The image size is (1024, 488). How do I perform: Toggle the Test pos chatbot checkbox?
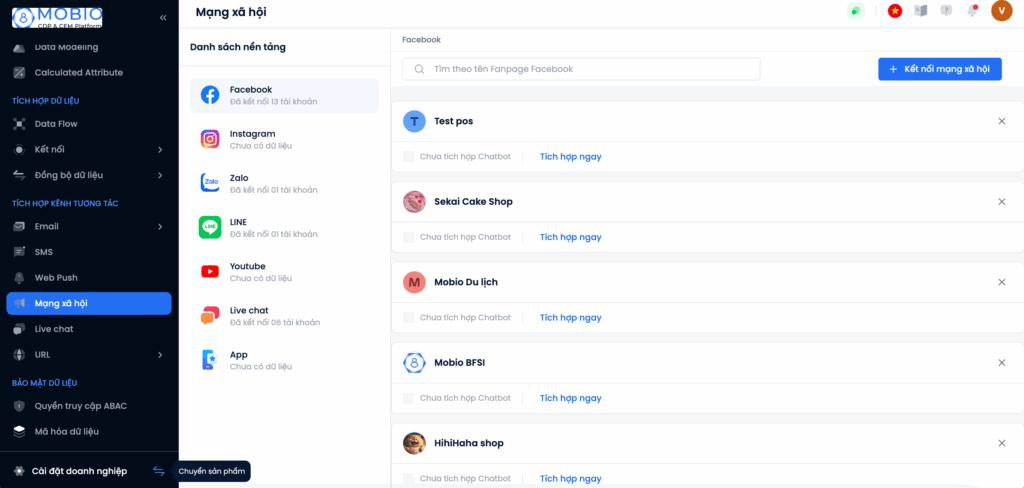click(408, 157)
